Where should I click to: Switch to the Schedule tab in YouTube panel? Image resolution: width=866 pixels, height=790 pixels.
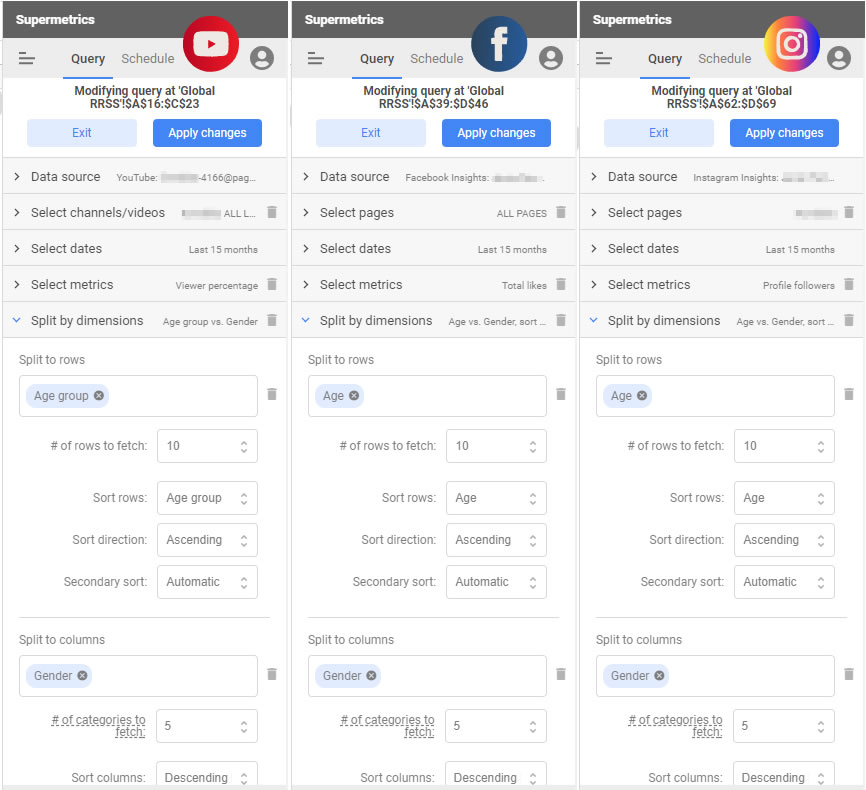[147, 59]
